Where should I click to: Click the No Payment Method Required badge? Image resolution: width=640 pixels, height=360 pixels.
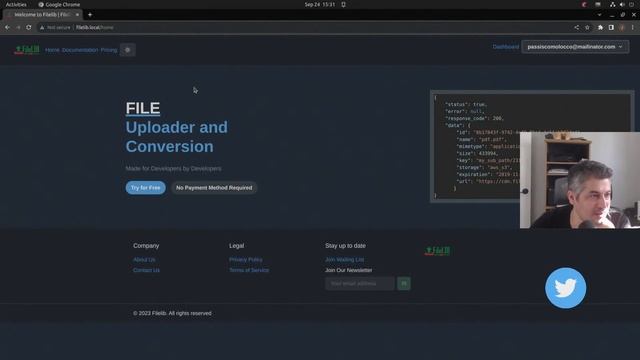pyautogui.click(x=214, y=188)
